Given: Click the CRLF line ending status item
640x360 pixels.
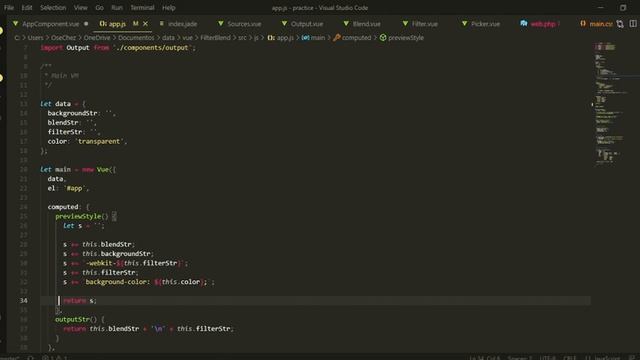Looking at the screenshot, I should point(569,358).
